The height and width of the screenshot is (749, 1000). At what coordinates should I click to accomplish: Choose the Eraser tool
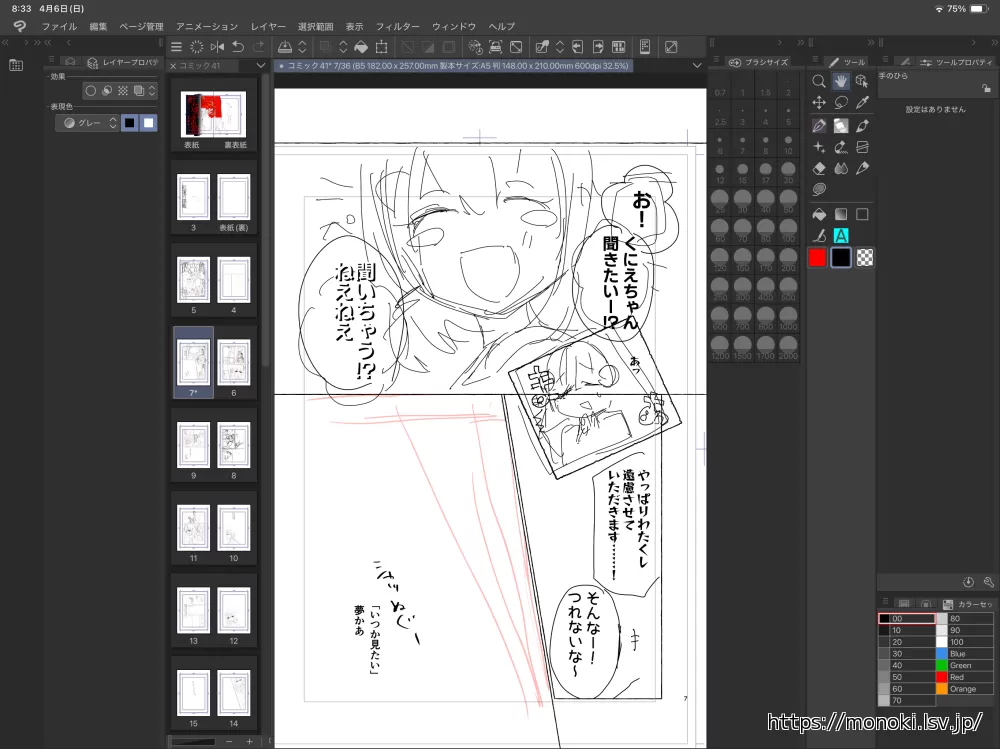[819, 168]
